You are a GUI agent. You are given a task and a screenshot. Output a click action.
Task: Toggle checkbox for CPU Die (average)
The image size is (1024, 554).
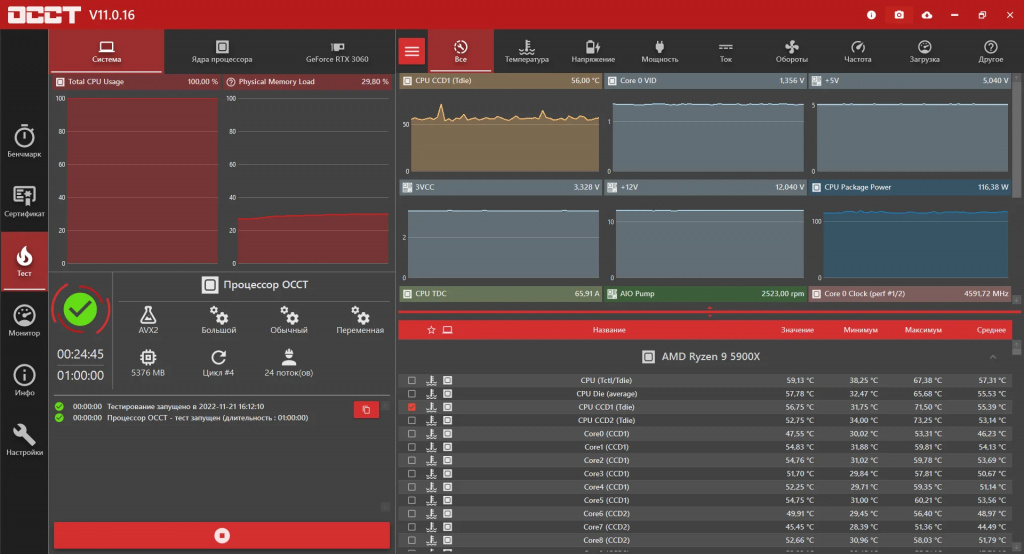coord(411,394)
